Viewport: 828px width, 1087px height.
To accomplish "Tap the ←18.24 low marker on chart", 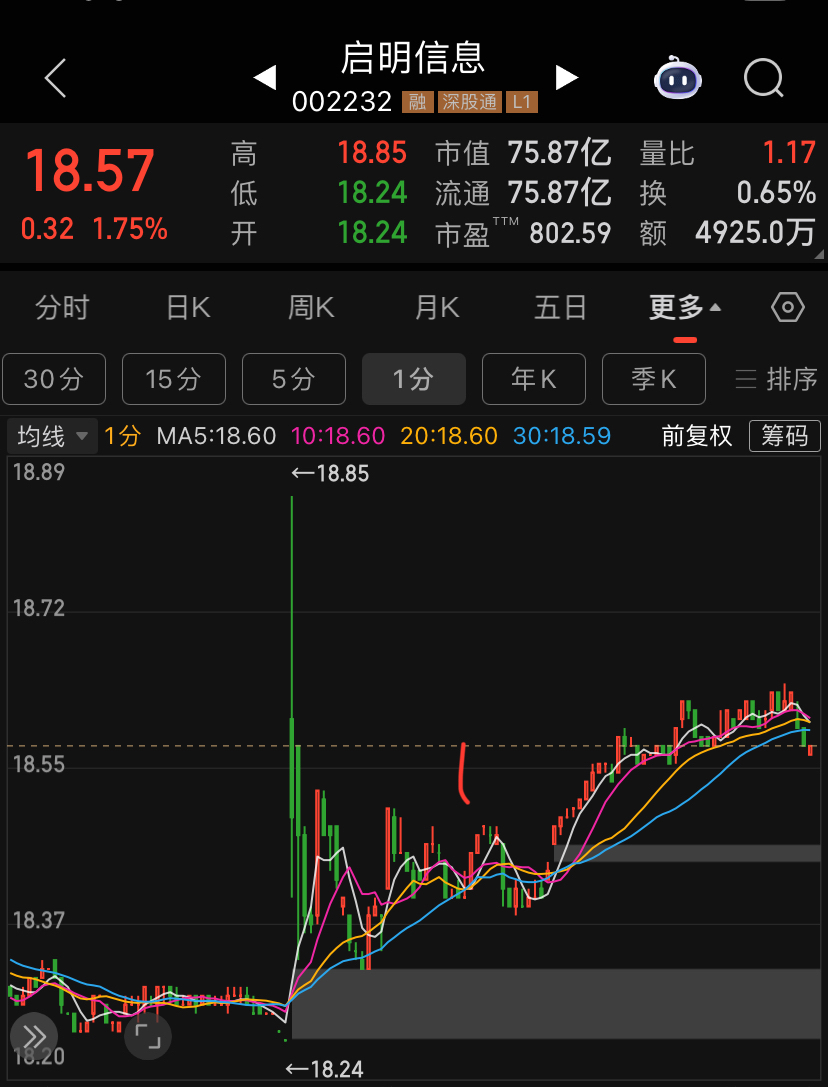I will (325, 1069).
